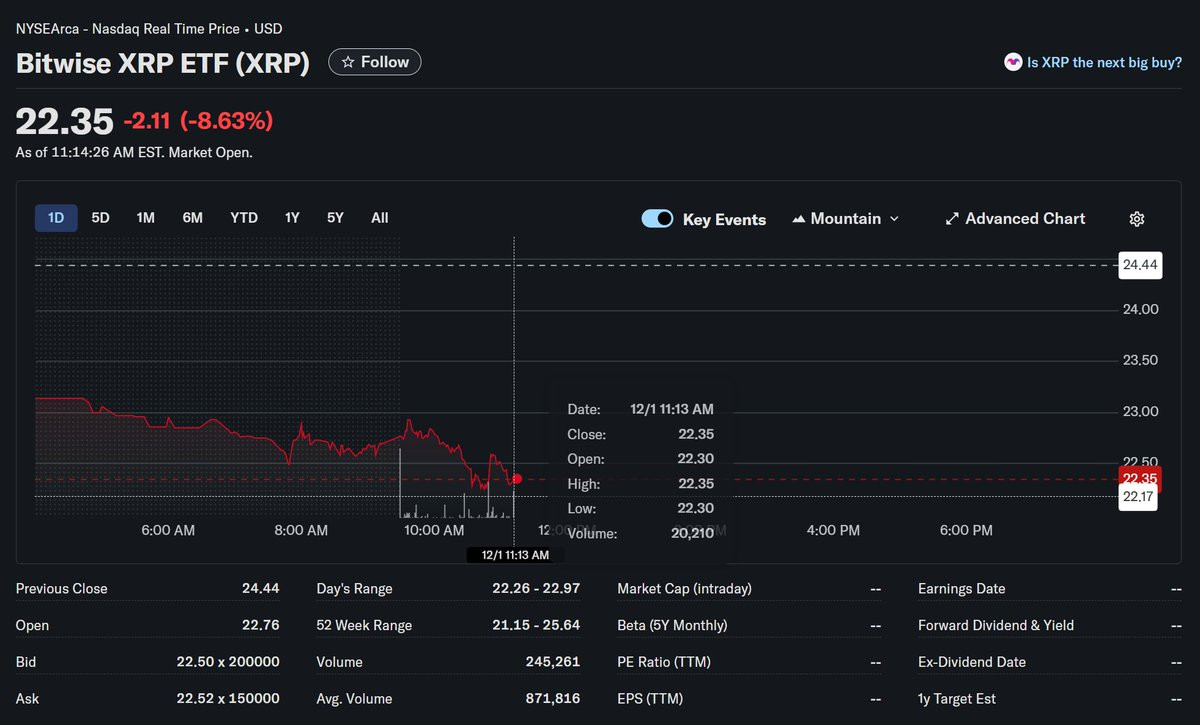Click the NYSEArca exchange info line

[x=149, y=29]
